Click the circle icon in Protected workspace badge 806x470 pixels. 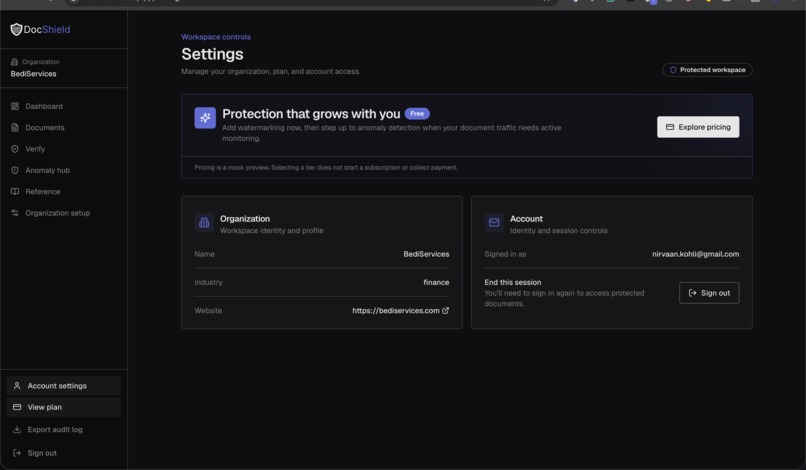(673, 70)
